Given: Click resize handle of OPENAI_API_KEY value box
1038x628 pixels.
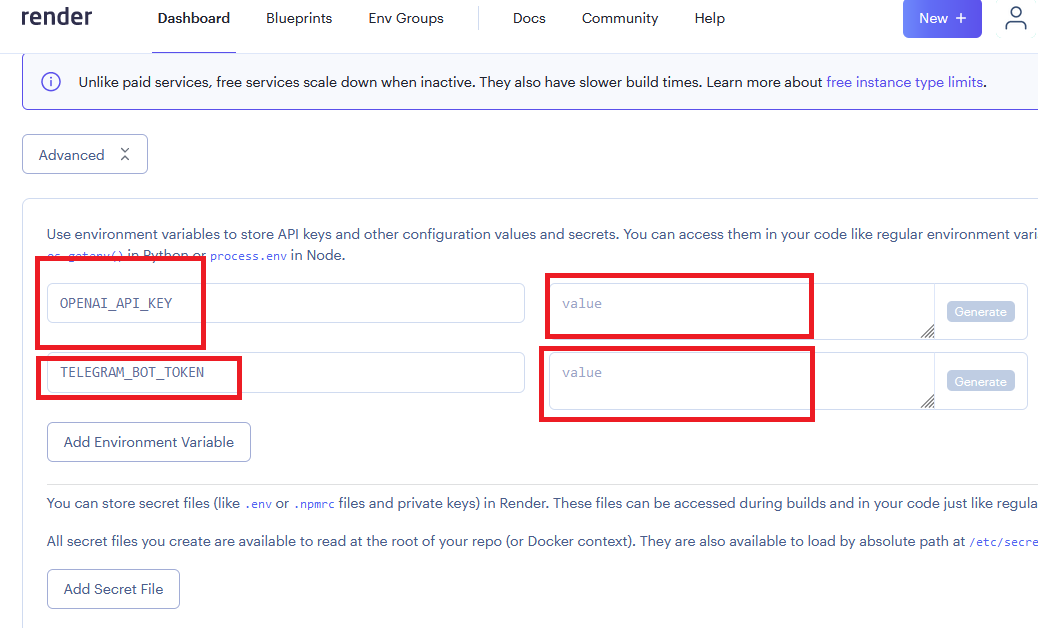Looking at the screenshot, I should click(x=927, y=332).
